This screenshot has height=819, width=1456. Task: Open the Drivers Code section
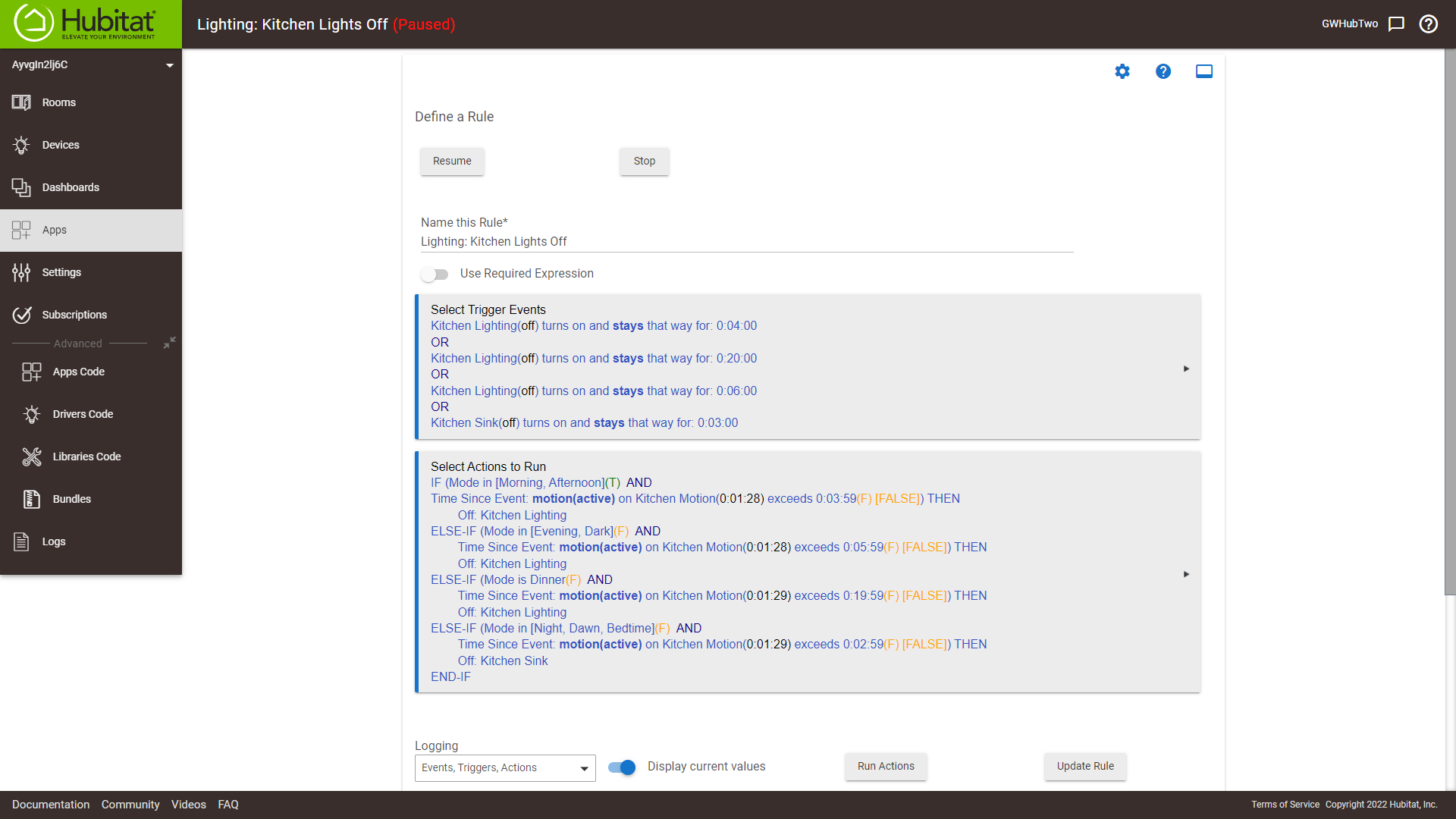(x=83, y=414)
